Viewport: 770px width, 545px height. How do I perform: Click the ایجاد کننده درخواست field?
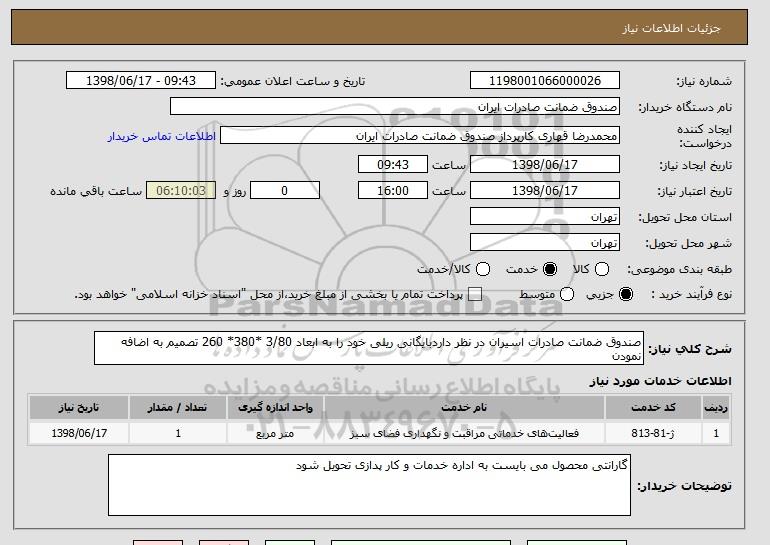(x=420, y=136)
